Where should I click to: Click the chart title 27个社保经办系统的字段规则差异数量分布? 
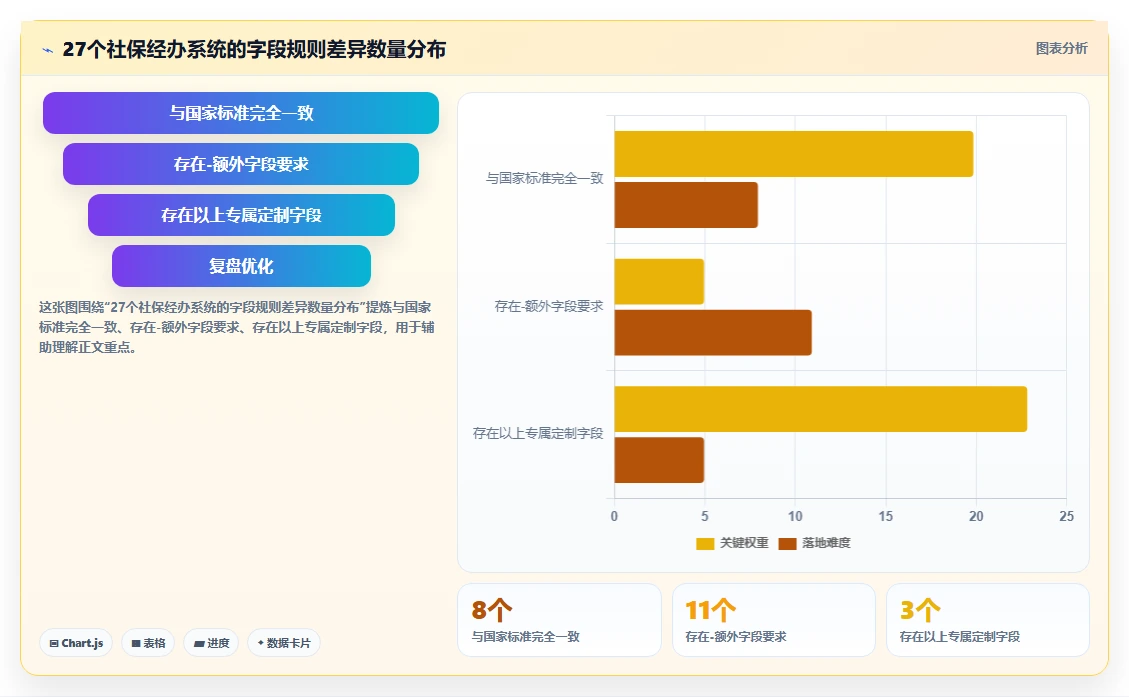click(254, 50)
